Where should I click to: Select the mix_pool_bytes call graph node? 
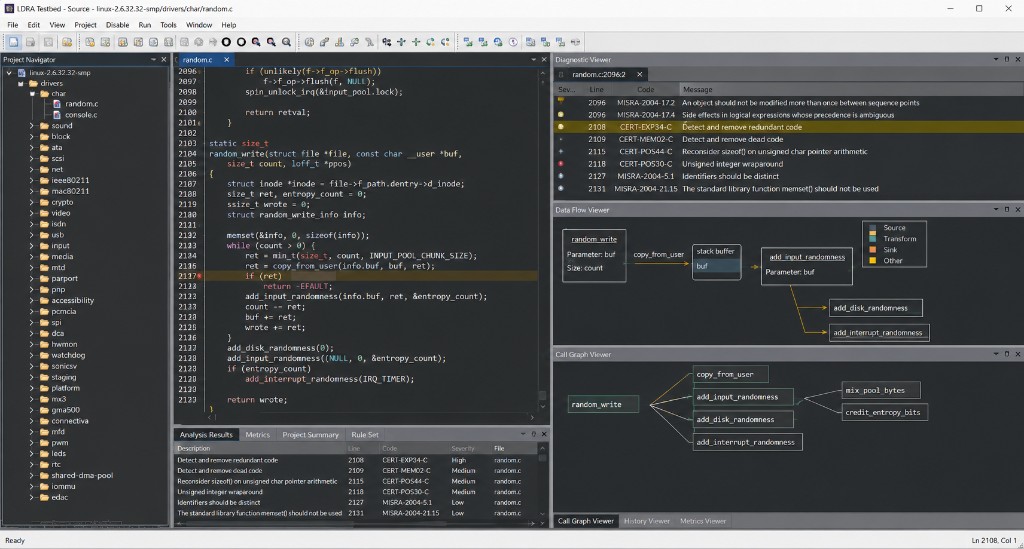point(881,390)
